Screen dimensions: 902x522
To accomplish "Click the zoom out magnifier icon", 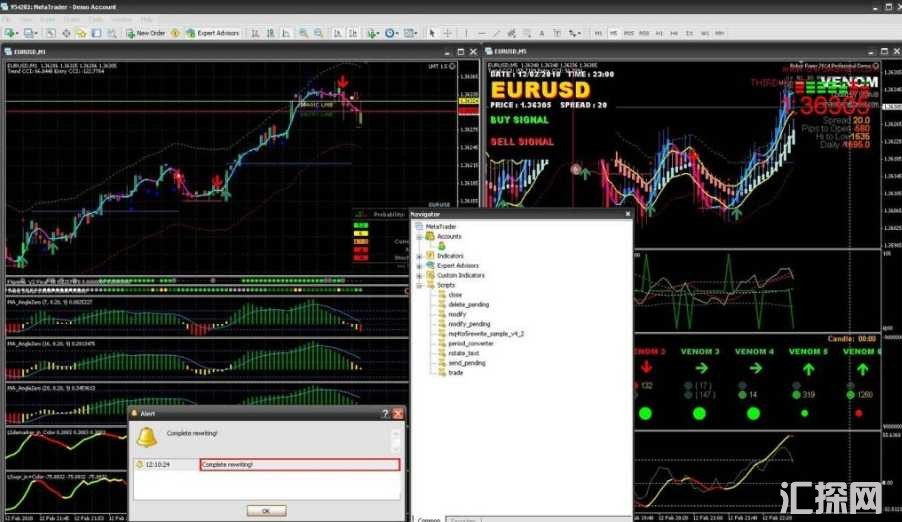I will tap(319, 33).
